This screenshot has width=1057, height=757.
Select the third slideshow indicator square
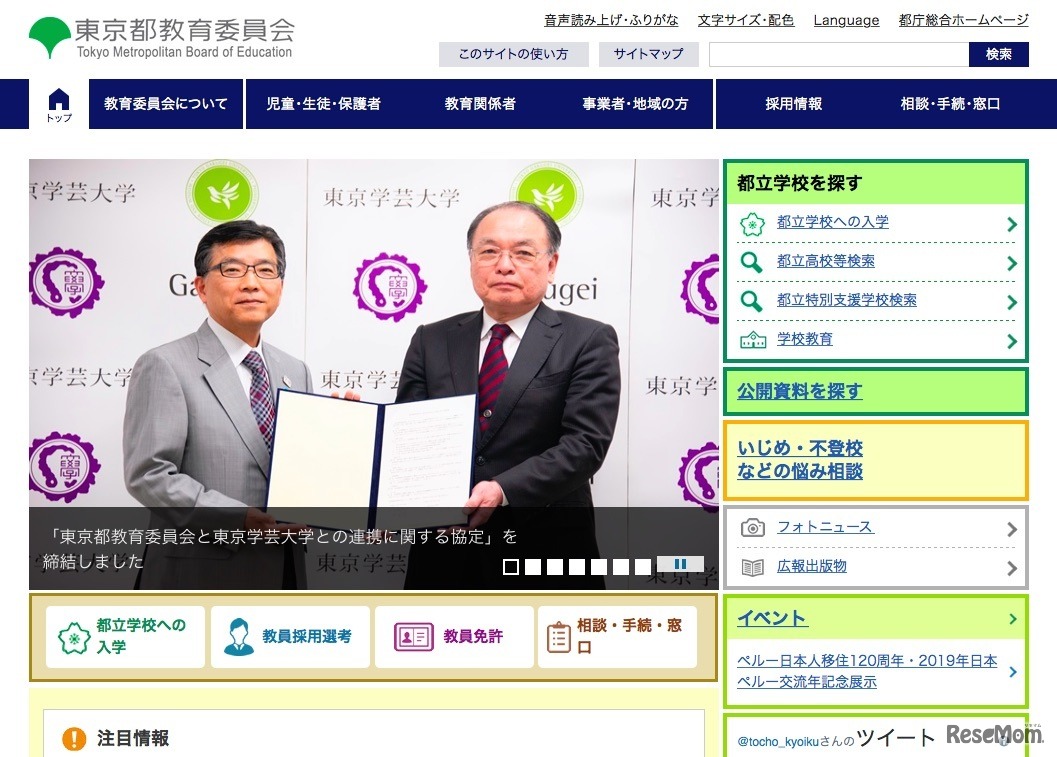pos(555,567)
